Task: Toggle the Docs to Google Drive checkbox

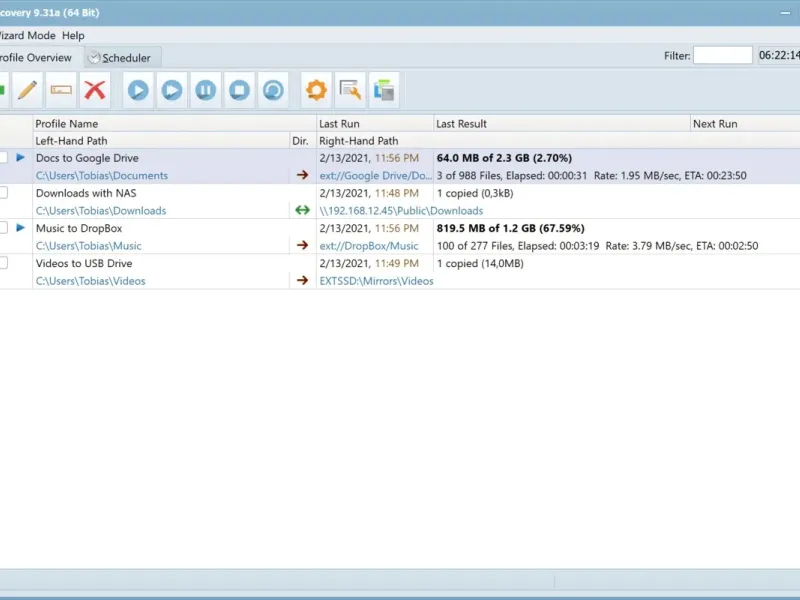Action: click(x=3, y=158)
